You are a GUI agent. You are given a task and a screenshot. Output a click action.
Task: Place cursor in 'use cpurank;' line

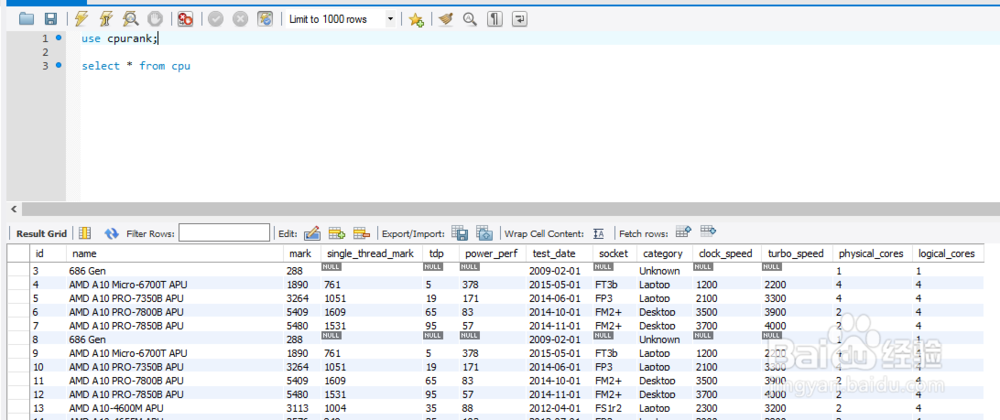[x=119, y=38]
